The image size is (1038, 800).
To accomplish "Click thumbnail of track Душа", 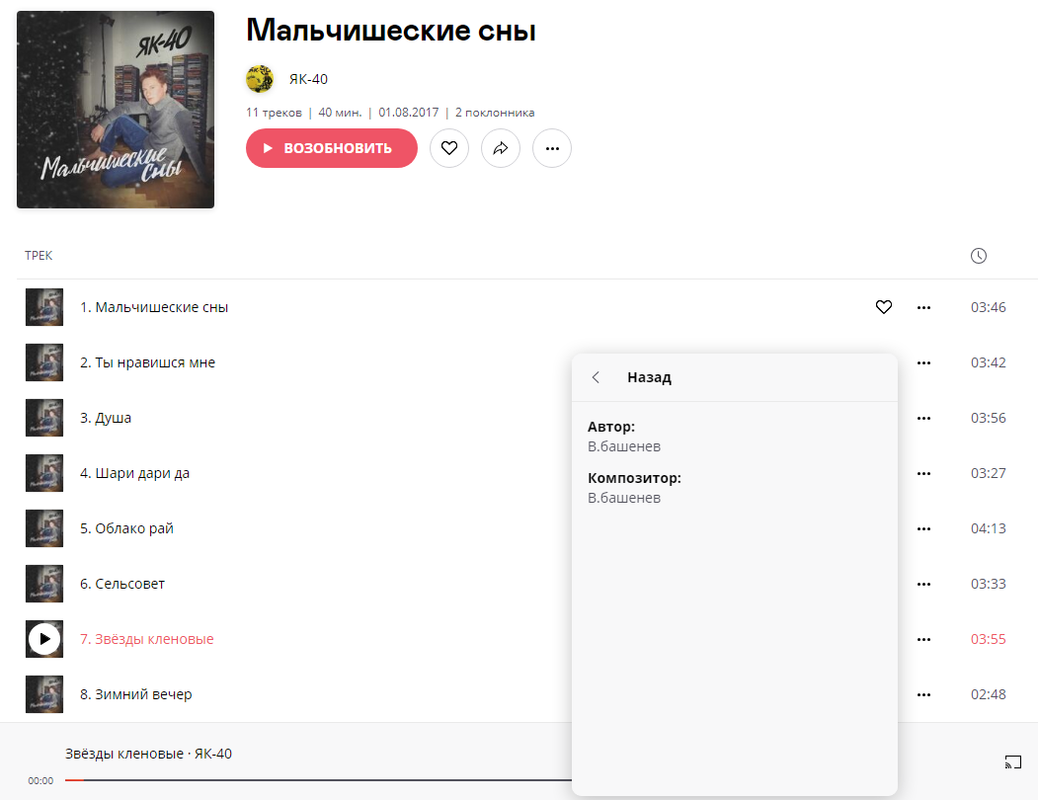I will click(44, 418).
